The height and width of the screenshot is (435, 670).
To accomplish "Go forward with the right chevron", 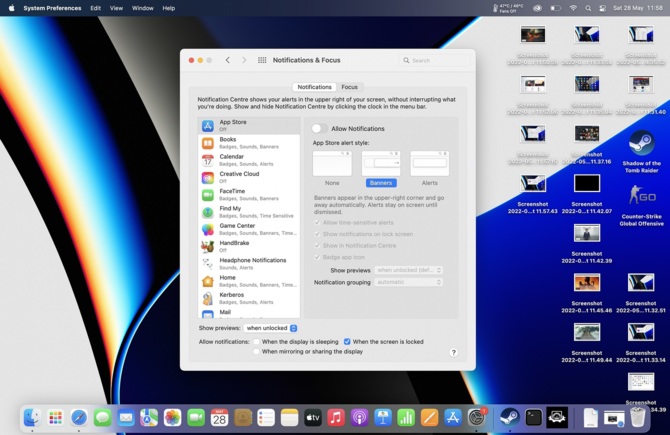I will (x=244, y=60).
